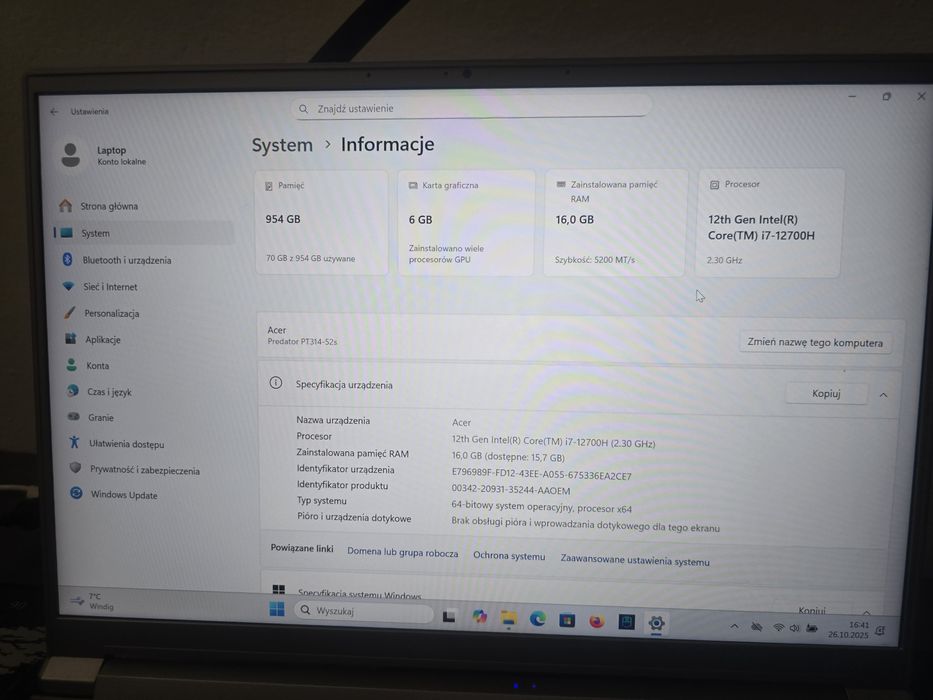Go to System breadcrumb

(282, 145)
